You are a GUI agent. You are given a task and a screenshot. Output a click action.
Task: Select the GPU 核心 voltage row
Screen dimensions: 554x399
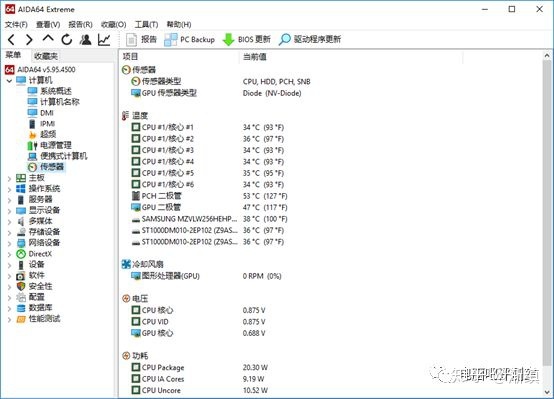(198, 333)
